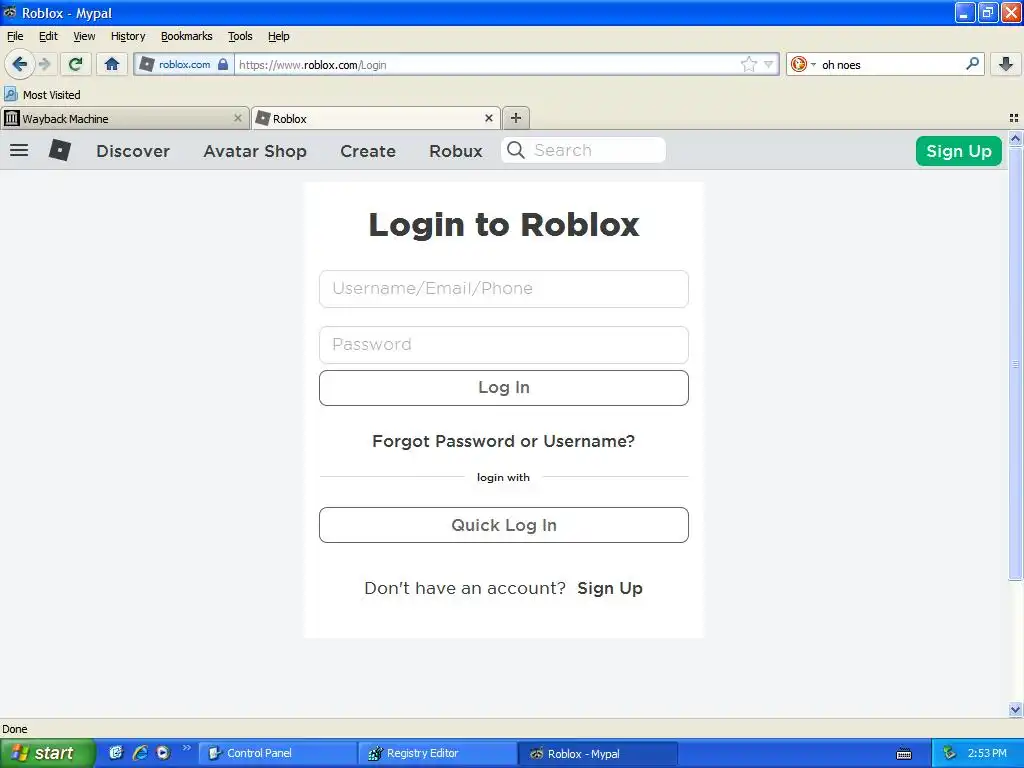Close the Roblox tab

pos(488,118)
